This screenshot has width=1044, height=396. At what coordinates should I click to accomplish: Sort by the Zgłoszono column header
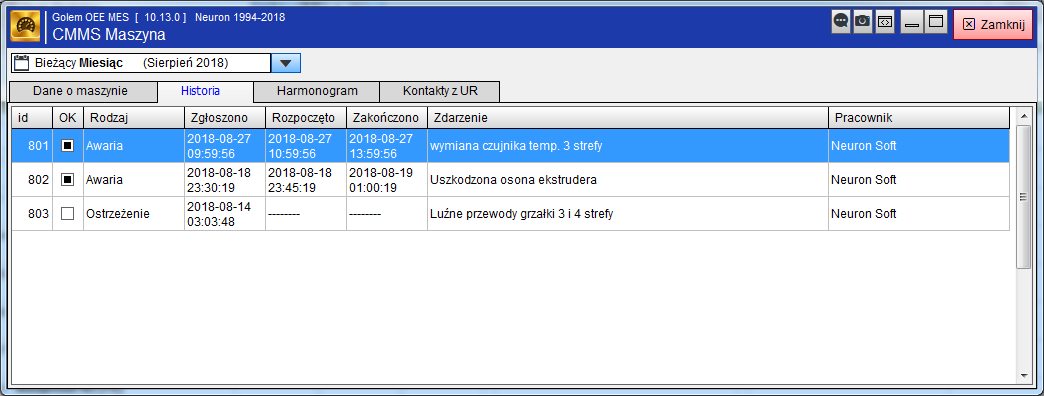(x=225, y=118)
